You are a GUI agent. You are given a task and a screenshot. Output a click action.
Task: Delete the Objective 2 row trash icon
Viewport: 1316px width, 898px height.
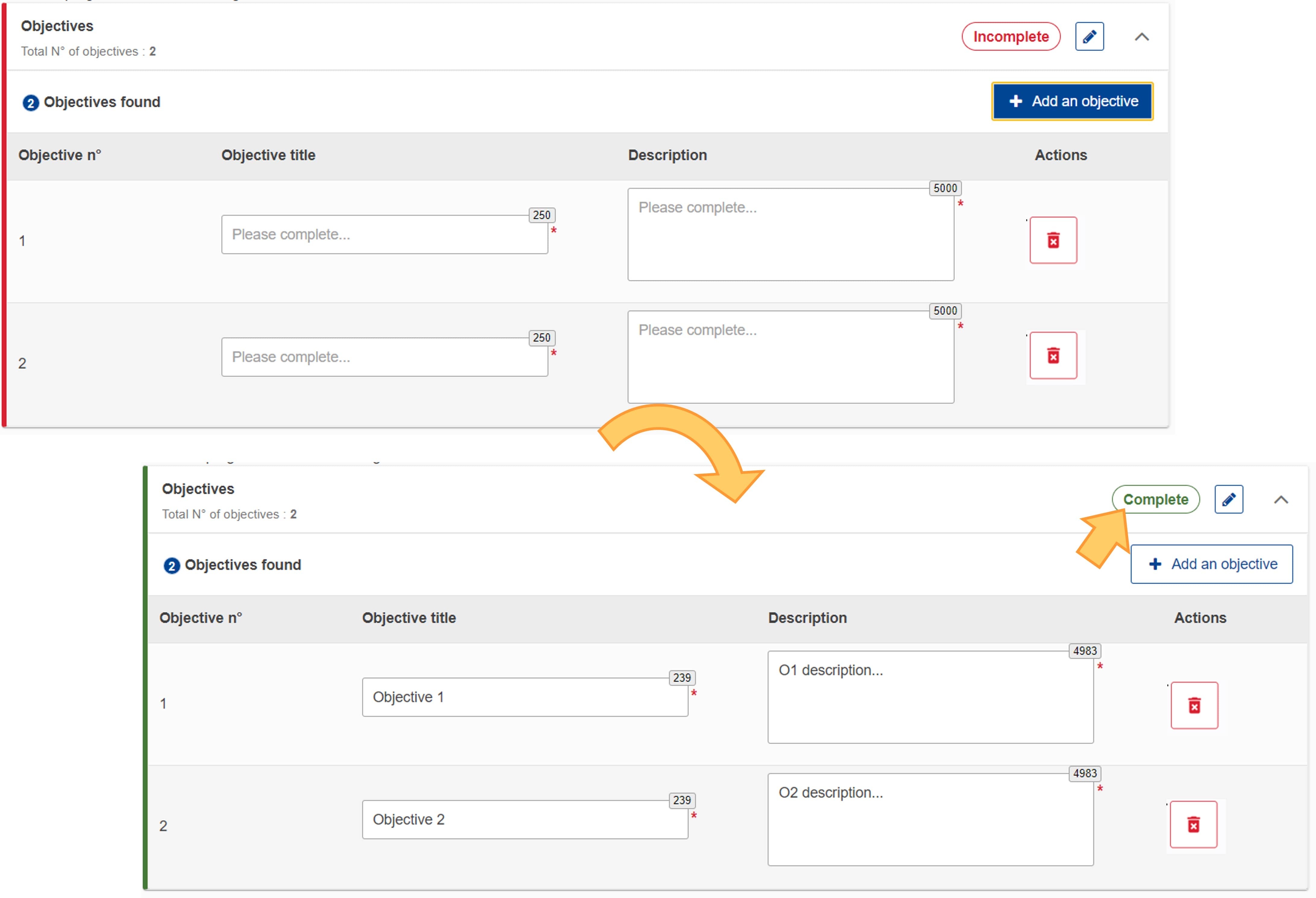1194,824
